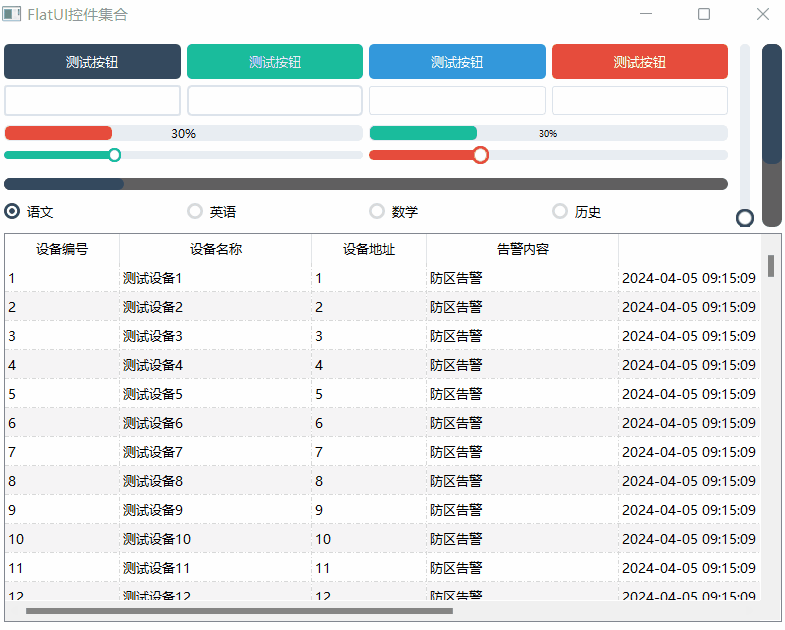Select cell 测试设备9

tap(215, 510)
